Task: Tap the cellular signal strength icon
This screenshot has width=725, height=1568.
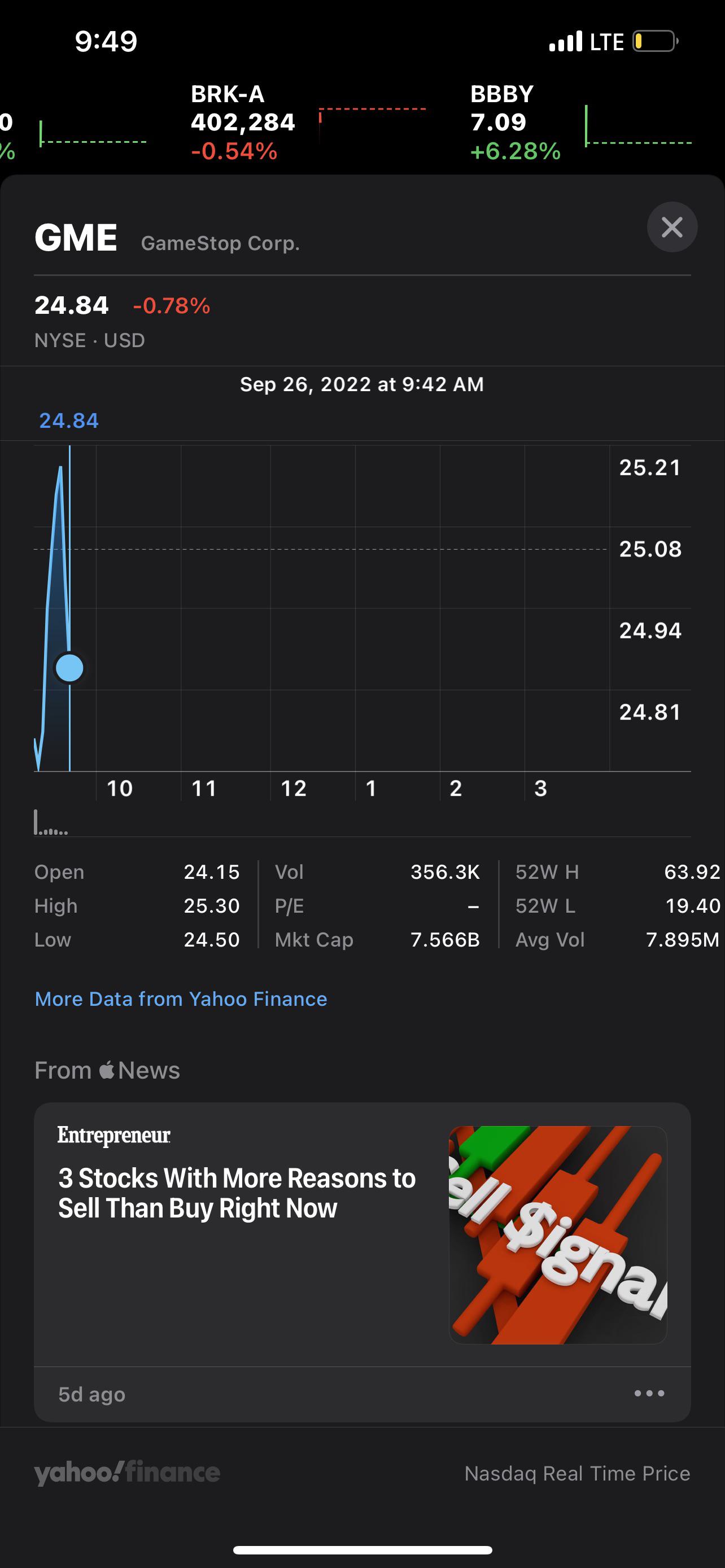Action: coord(566,41)
